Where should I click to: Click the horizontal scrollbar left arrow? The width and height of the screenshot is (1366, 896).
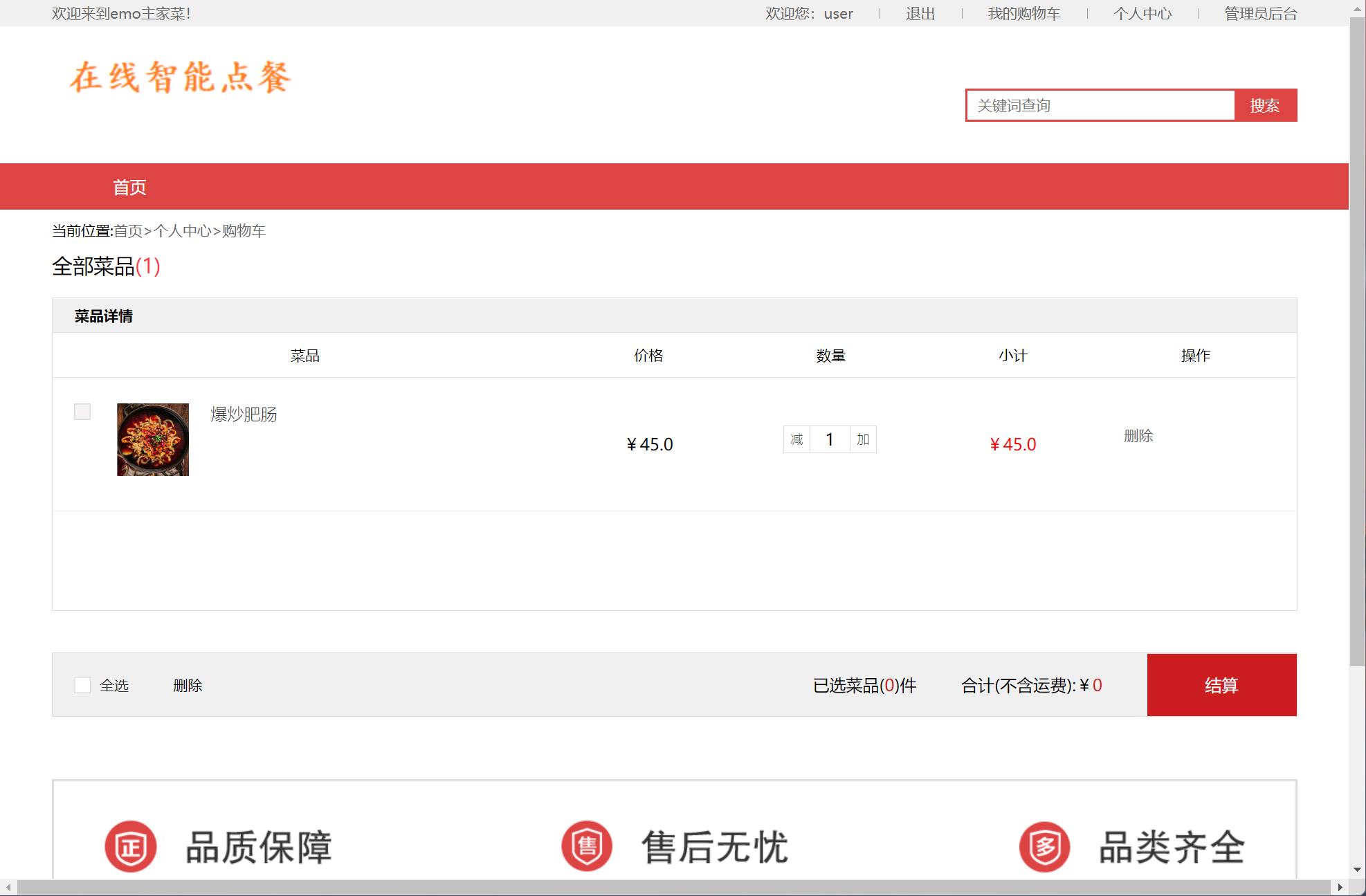coord(8,887)
